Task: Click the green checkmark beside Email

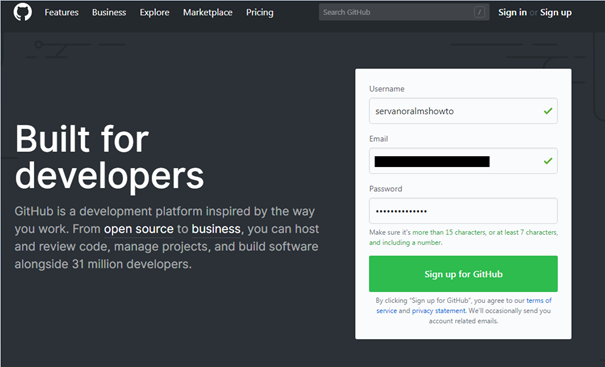Action: click(548, 161)
